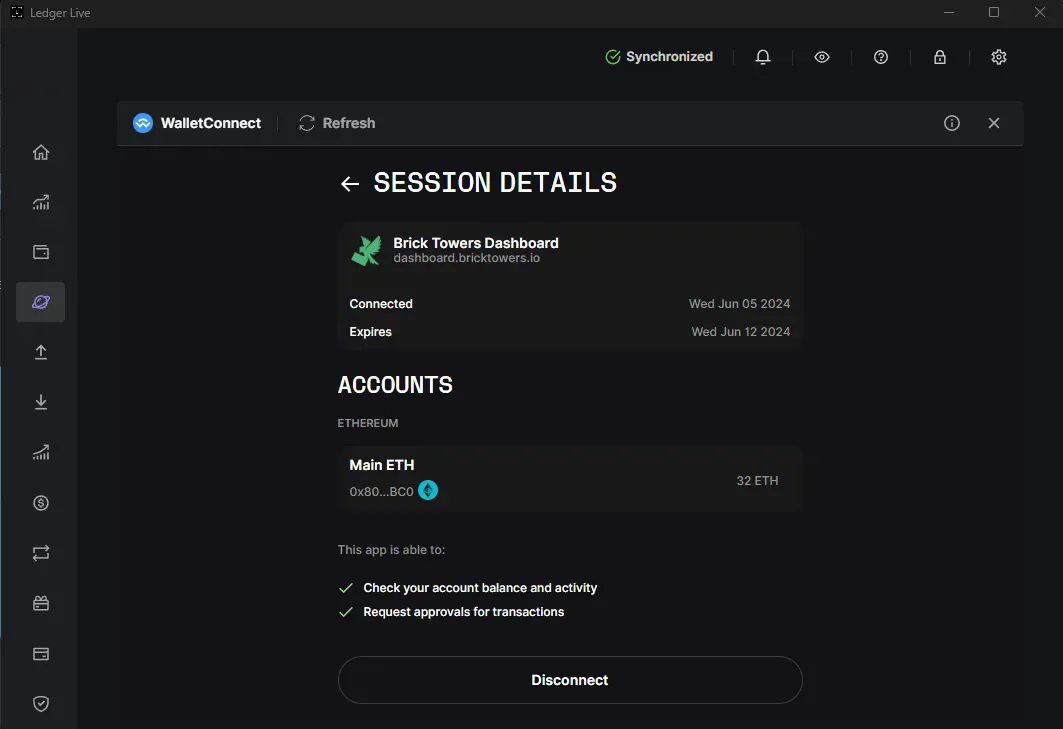The height and width of the screenshot is (729, 1063).
Task: Click the 'Expires' label
Action: pos(370,332)
